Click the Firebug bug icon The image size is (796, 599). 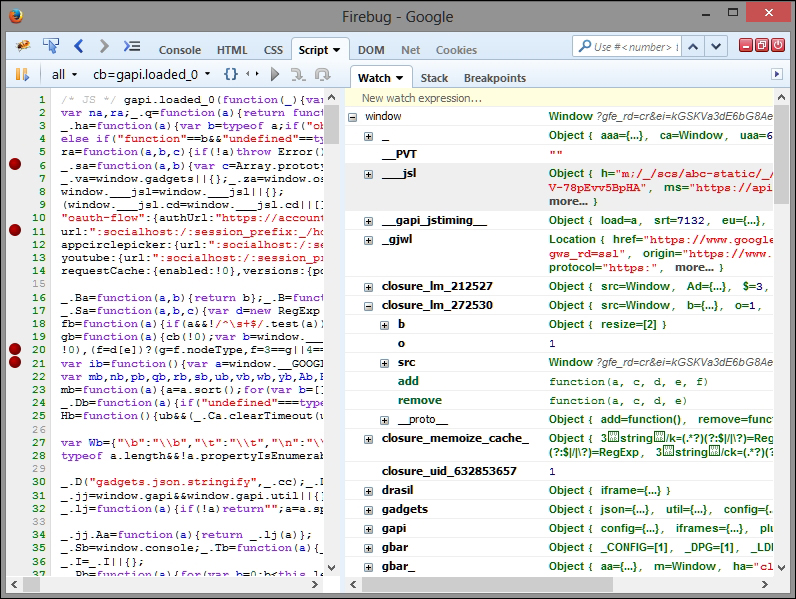[x=23, y=46]
